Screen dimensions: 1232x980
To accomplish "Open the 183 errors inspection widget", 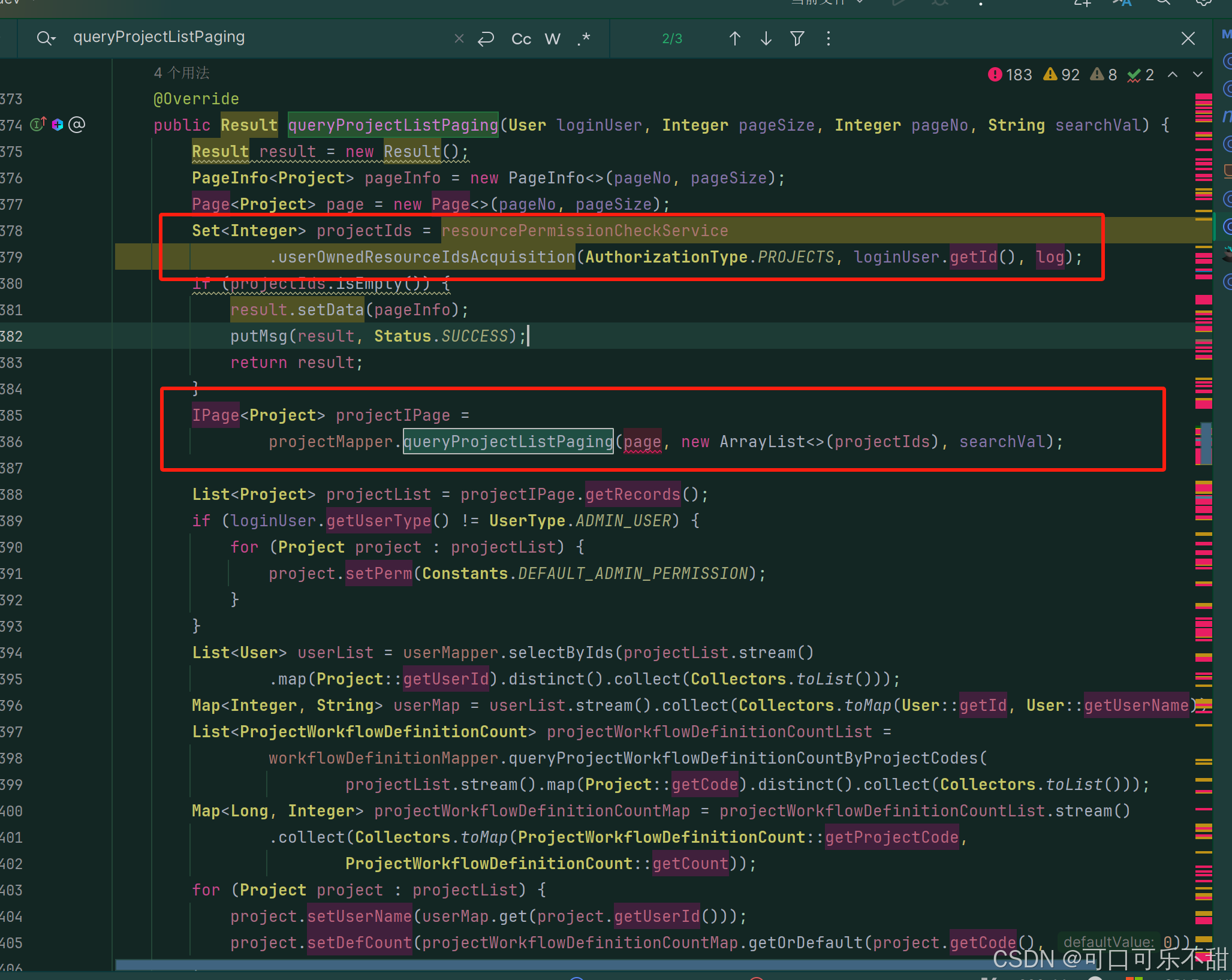I will click(1010, 75).
